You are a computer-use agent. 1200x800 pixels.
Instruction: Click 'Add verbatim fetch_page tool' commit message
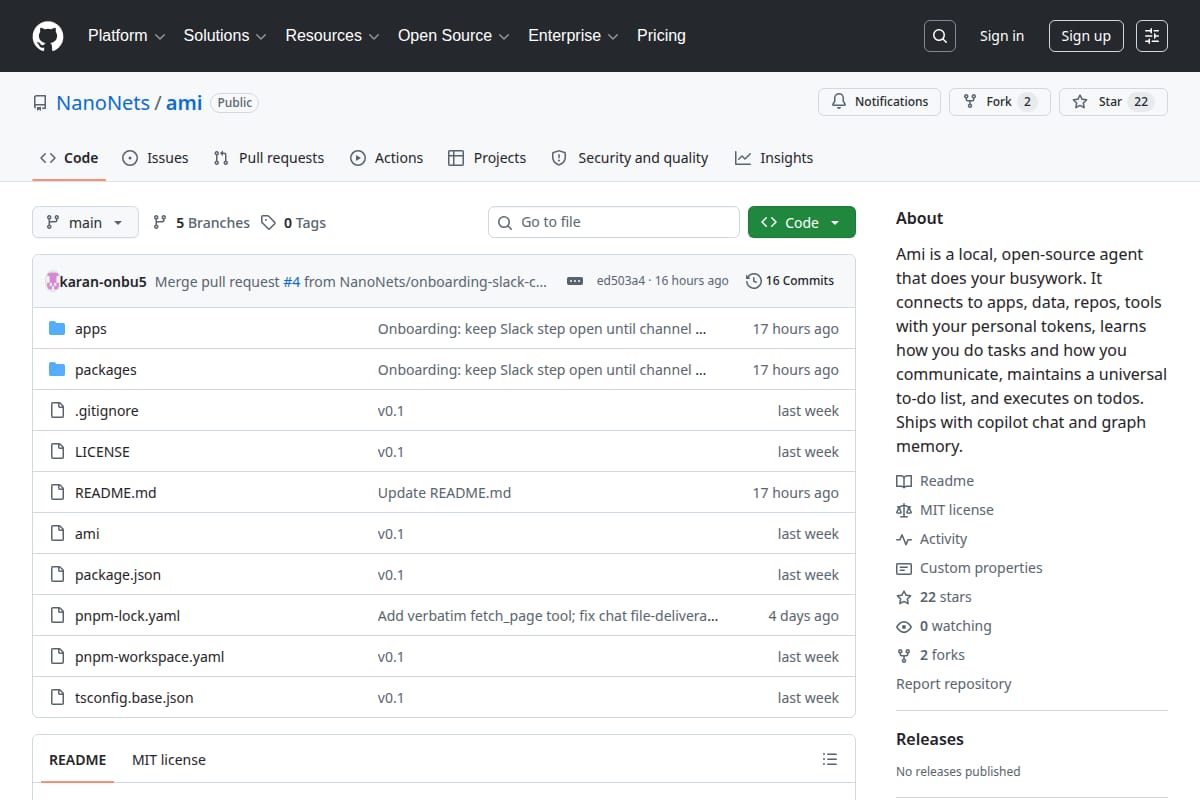[548, 616]
